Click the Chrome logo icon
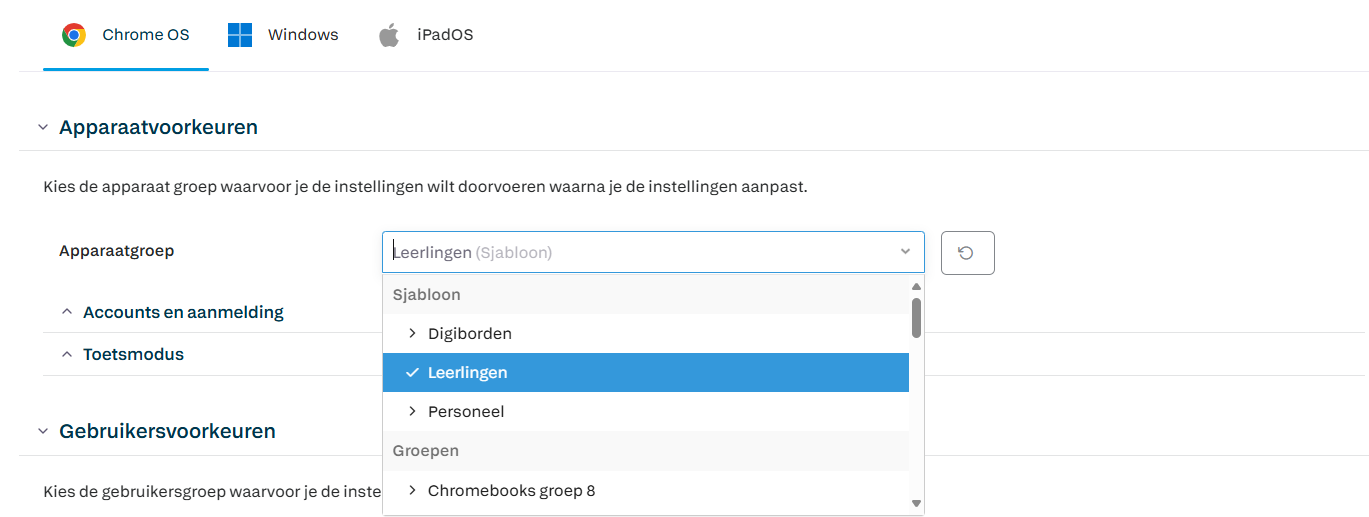The image size is (1369, 517). click(x=74, y=35)
